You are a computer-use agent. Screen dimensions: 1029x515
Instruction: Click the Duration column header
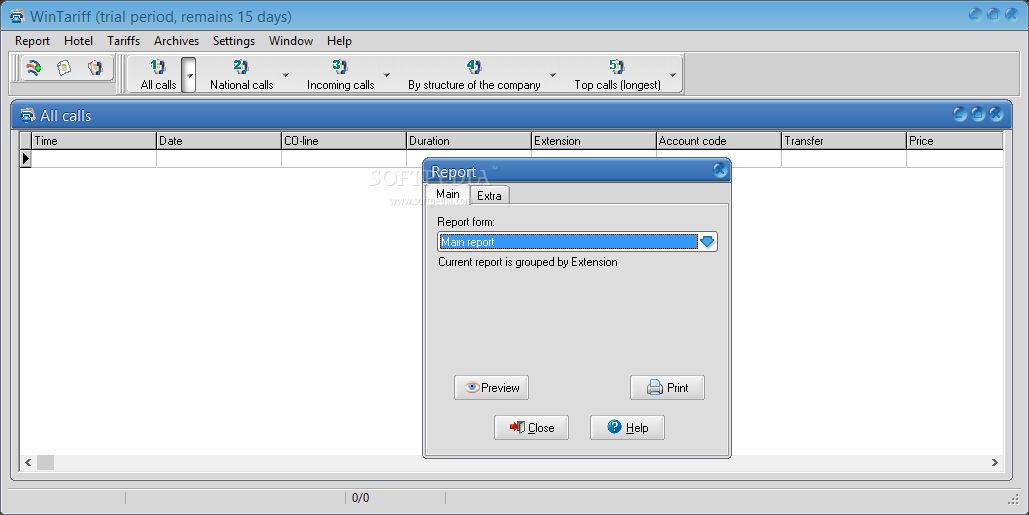(x=469, y=140)
